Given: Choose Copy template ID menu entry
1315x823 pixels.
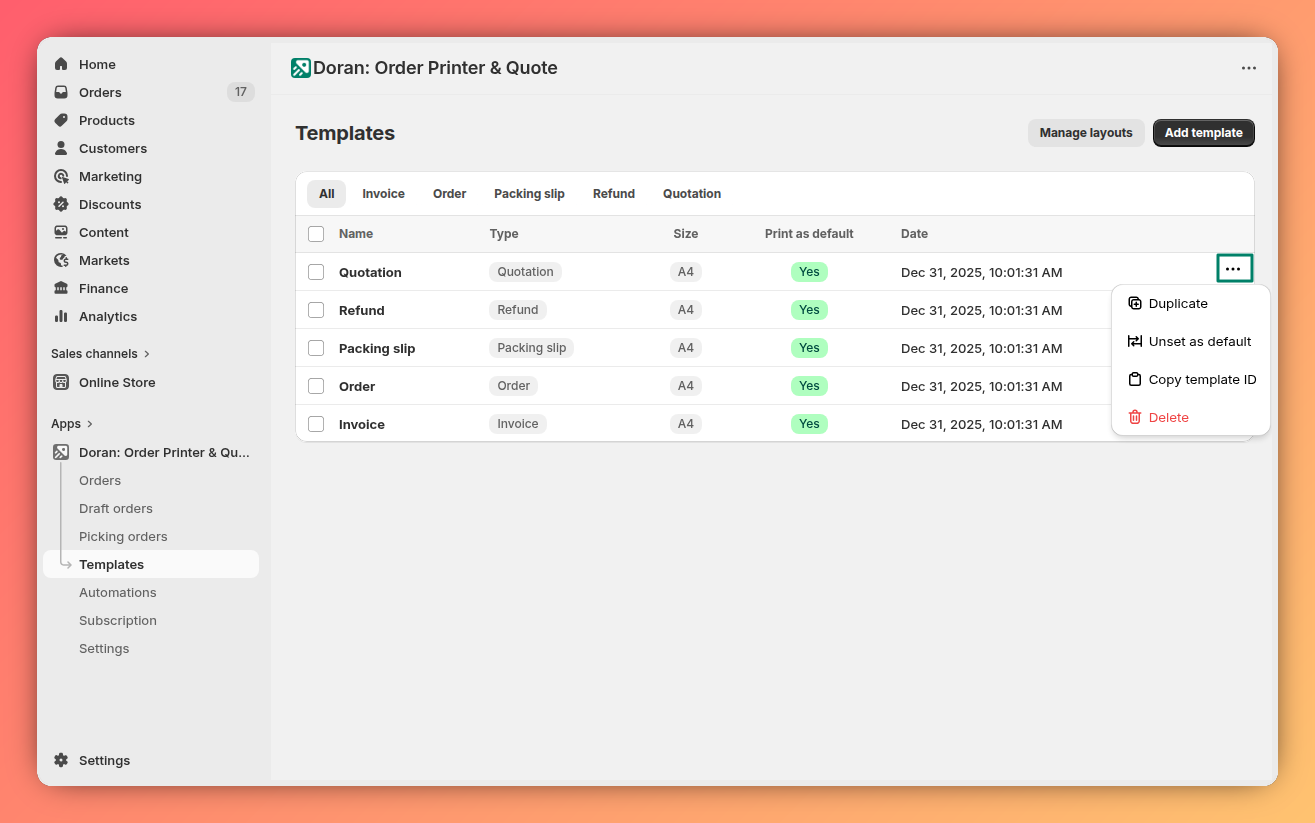Looking at the screenshot, I should tap(1191, 379).
